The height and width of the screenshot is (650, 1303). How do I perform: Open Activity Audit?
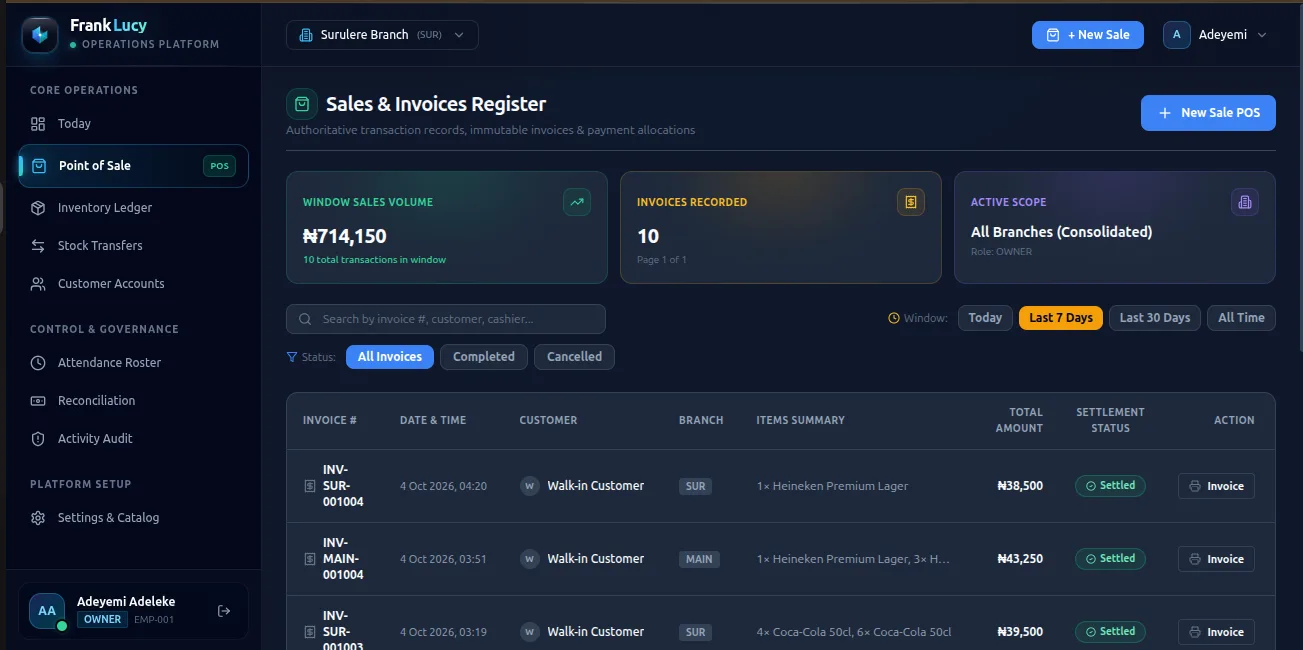pyautogui.click(x=133, y=439)
